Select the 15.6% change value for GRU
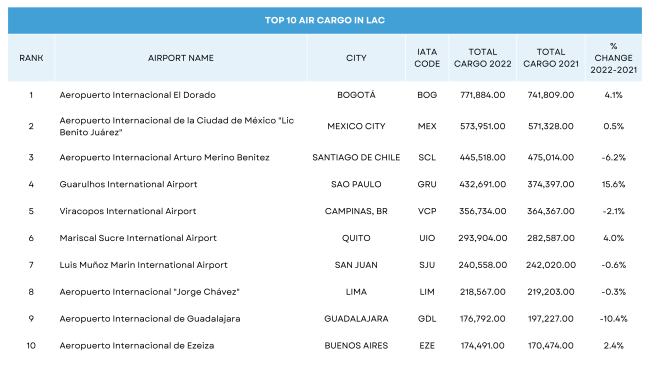The height and width of the screenshot is (366, 650). [x=614, y=184]
